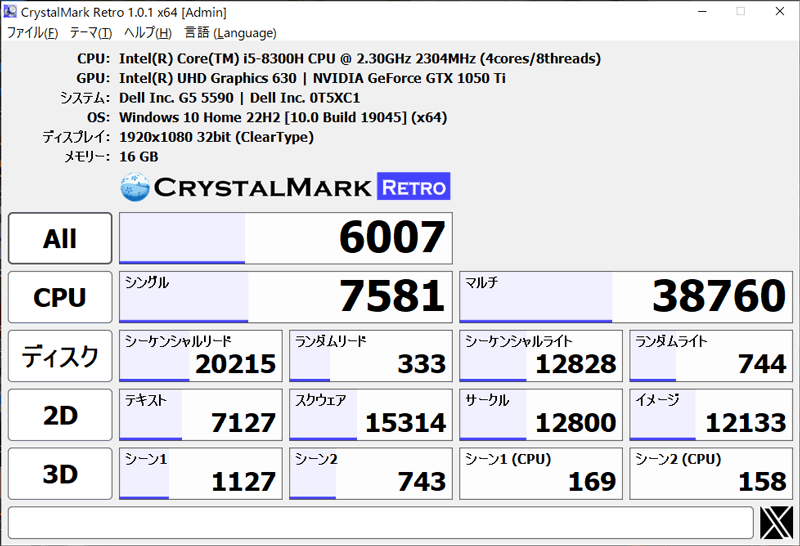Click the OS info Windows 10 Home 22H2
This screenshot has height=546, width=800.
tap(283, 117)
